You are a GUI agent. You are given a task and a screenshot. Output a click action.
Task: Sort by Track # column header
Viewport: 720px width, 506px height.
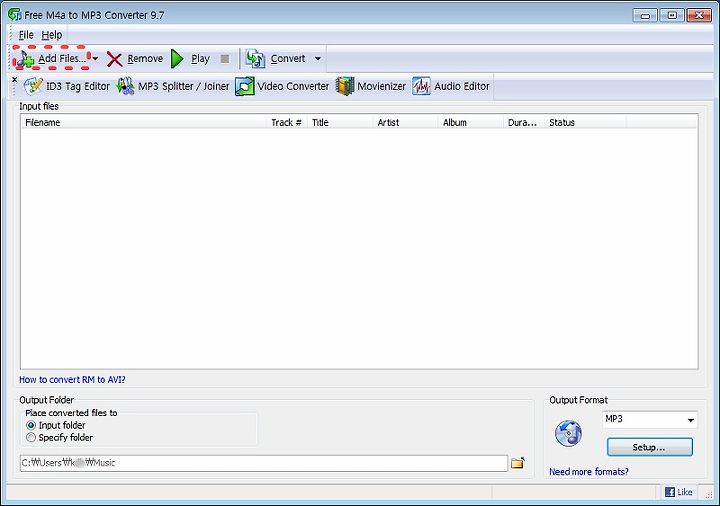point(287,123)
